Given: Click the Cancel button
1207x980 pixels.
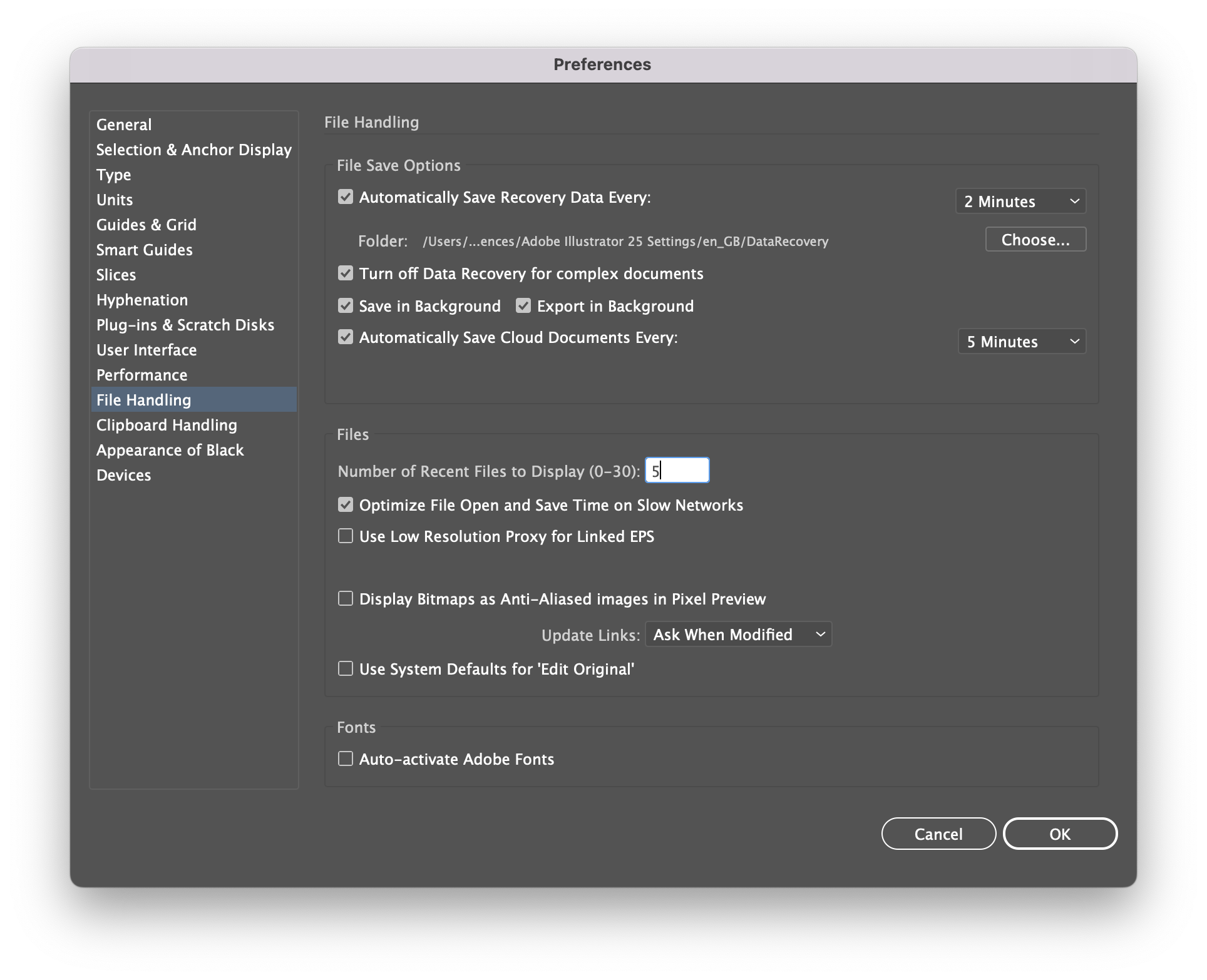Looking at the screenshot, I should pyautogui.click(x=938, y=834).
